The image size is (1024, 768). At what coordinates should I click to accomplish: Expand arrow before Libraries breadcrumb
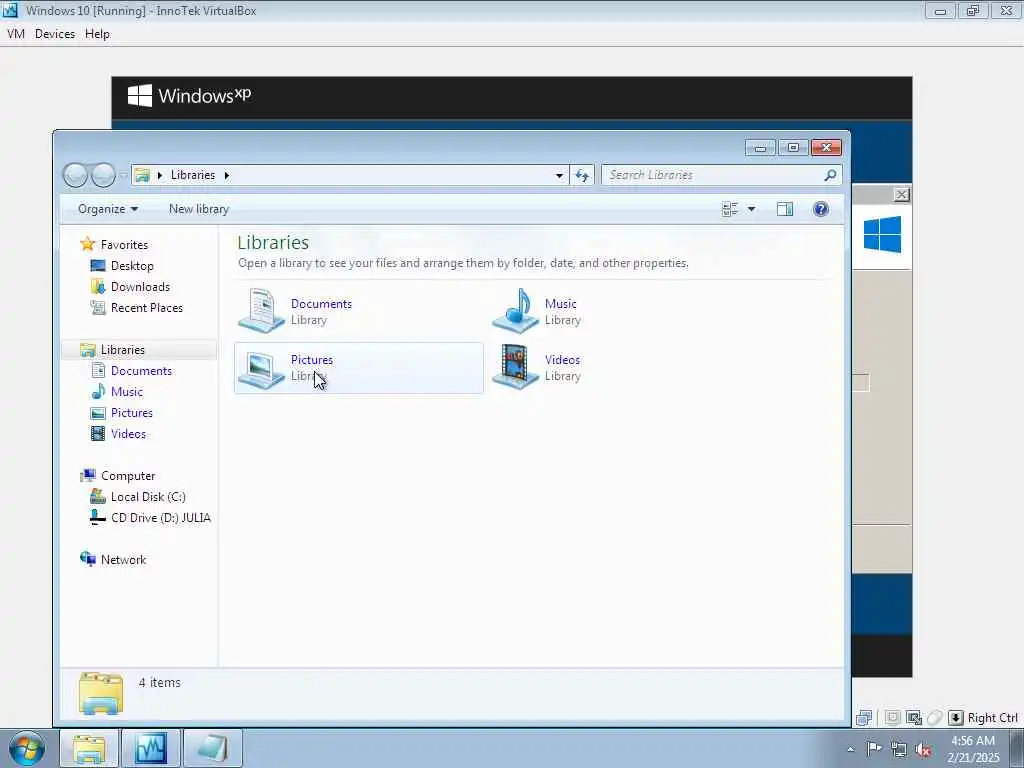pyautogui.click(x=160, y=175)
